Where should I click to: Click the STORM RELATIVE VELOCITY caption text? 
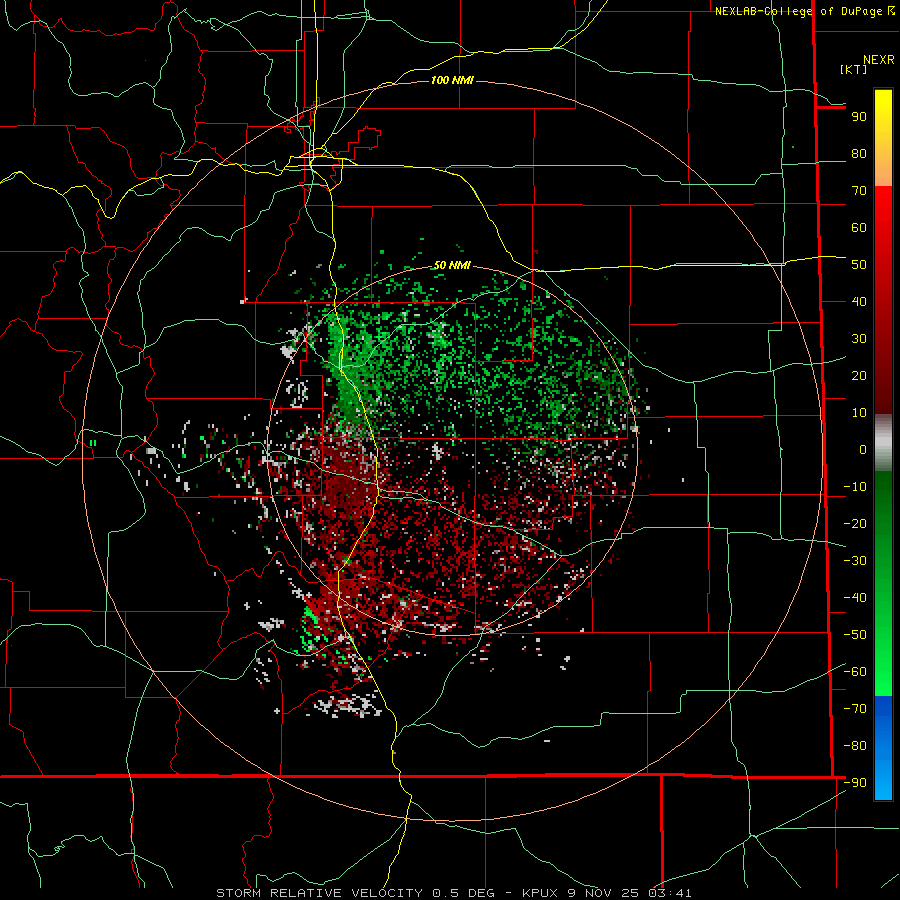click(319, 893)
